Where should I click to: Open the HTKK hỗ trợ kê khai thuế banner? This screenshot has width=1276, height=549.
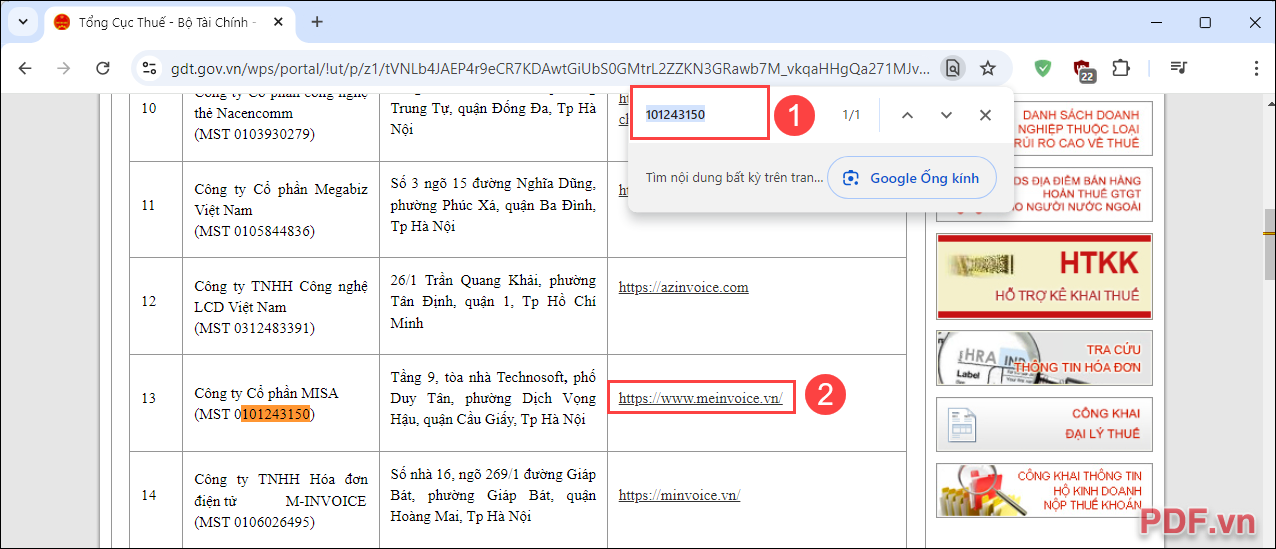(x=1044, y=276)
